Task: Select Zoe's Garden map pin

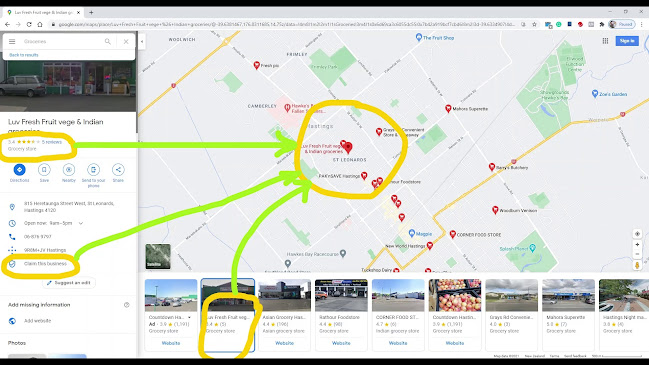Action: pyautogui.click(x=595, y=94)
